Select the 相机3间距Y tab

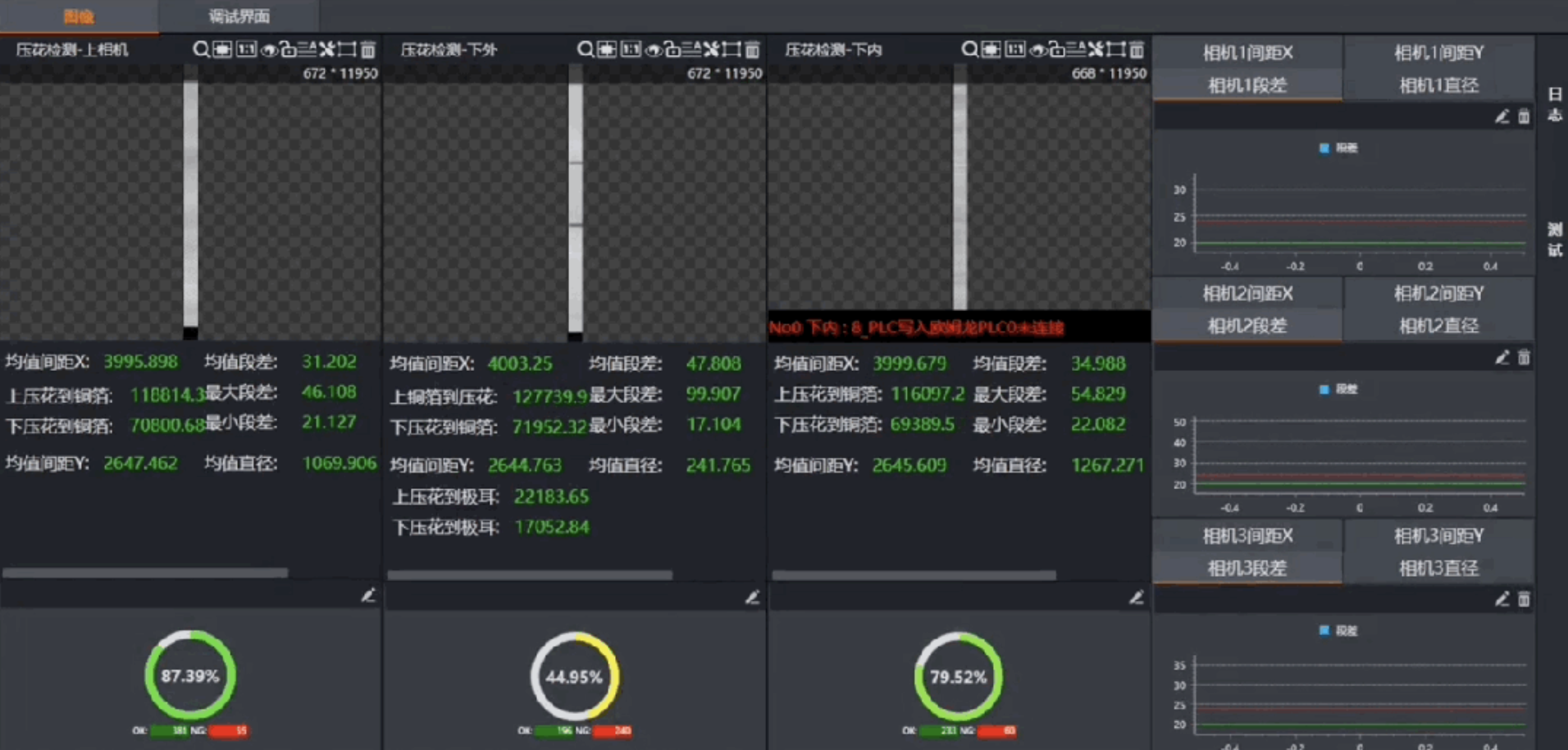point(1438,536)
